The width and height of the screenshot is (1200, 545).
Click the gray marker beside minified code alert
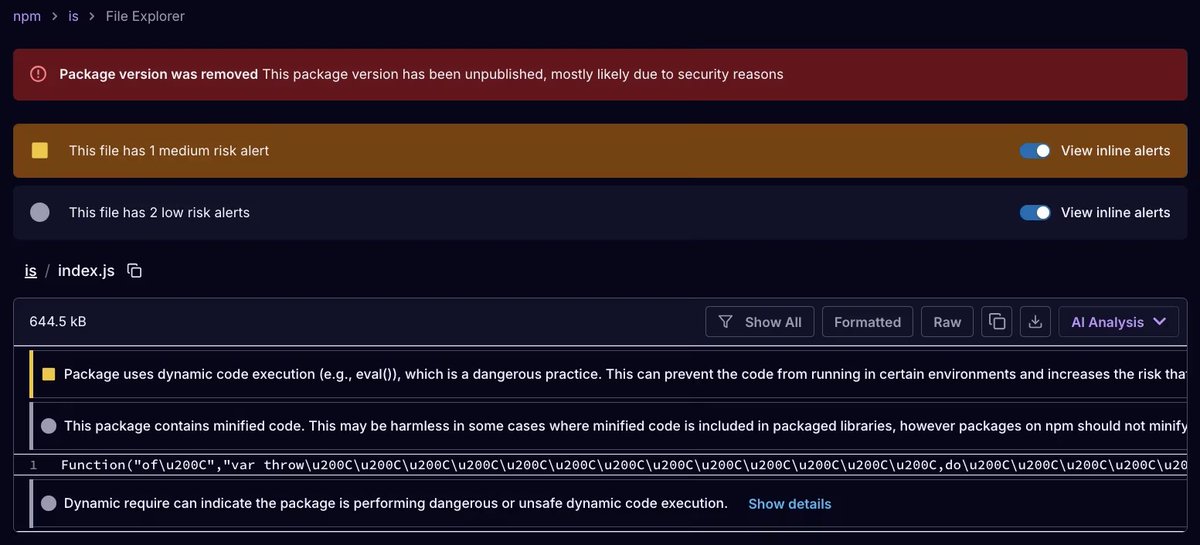coord(48,426)
